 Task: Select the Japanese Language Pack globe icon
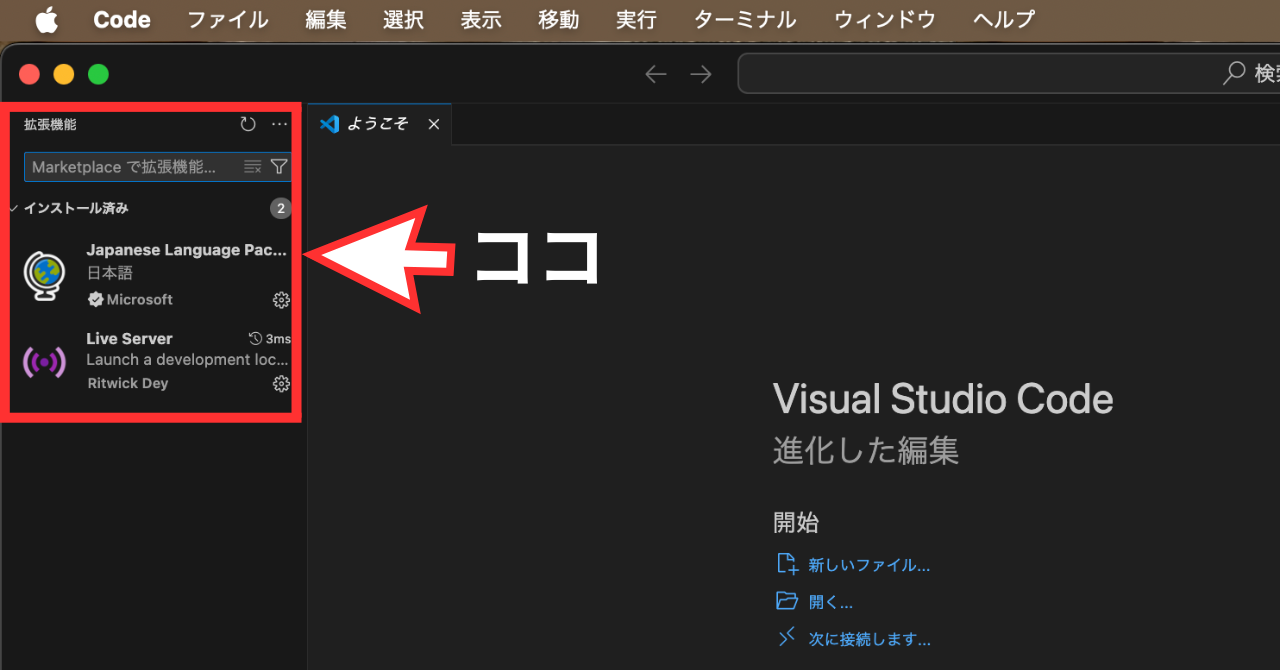[44, 273]
